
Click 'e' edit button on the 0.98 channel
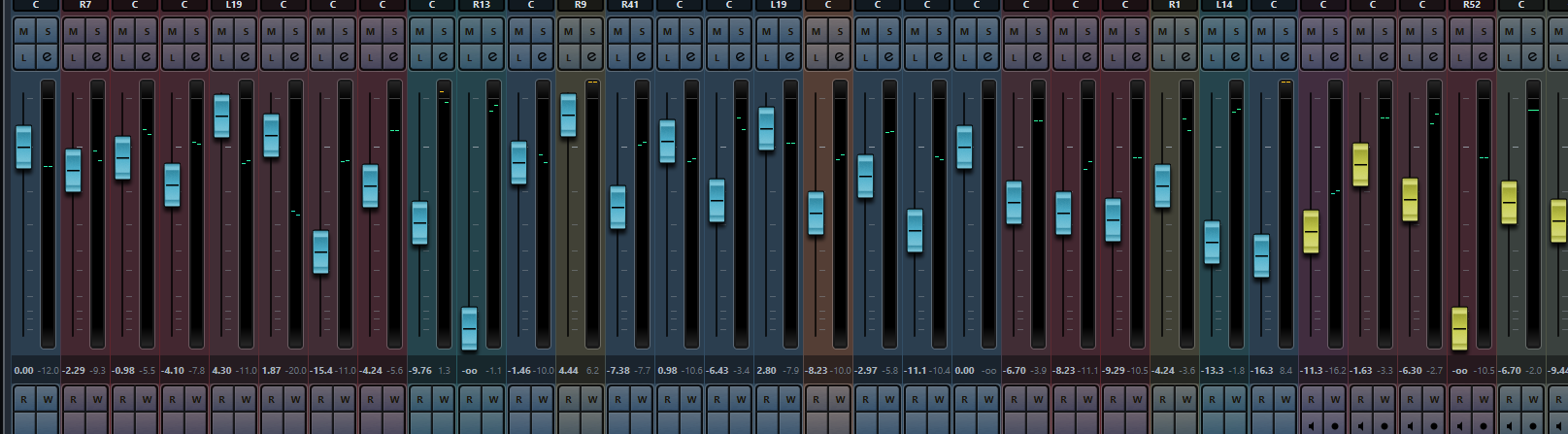tap(691, 57)
